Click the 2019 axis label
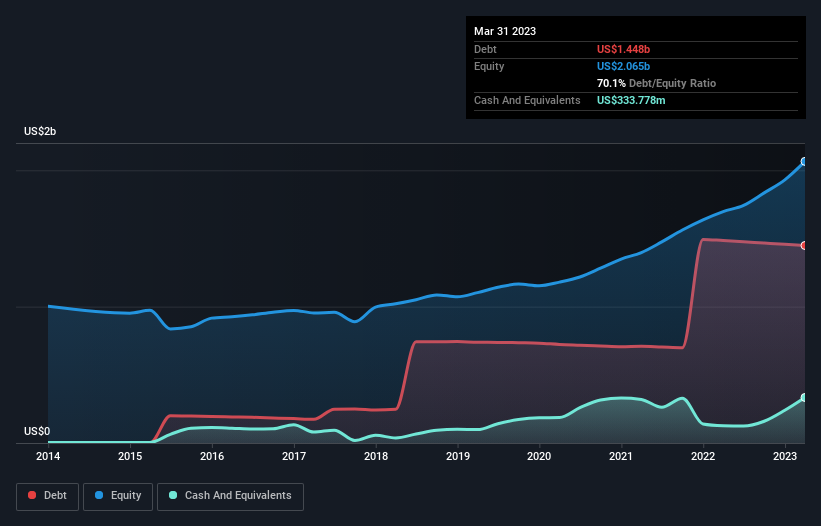Screen dimensions: 821x526 tap(458, 456)
